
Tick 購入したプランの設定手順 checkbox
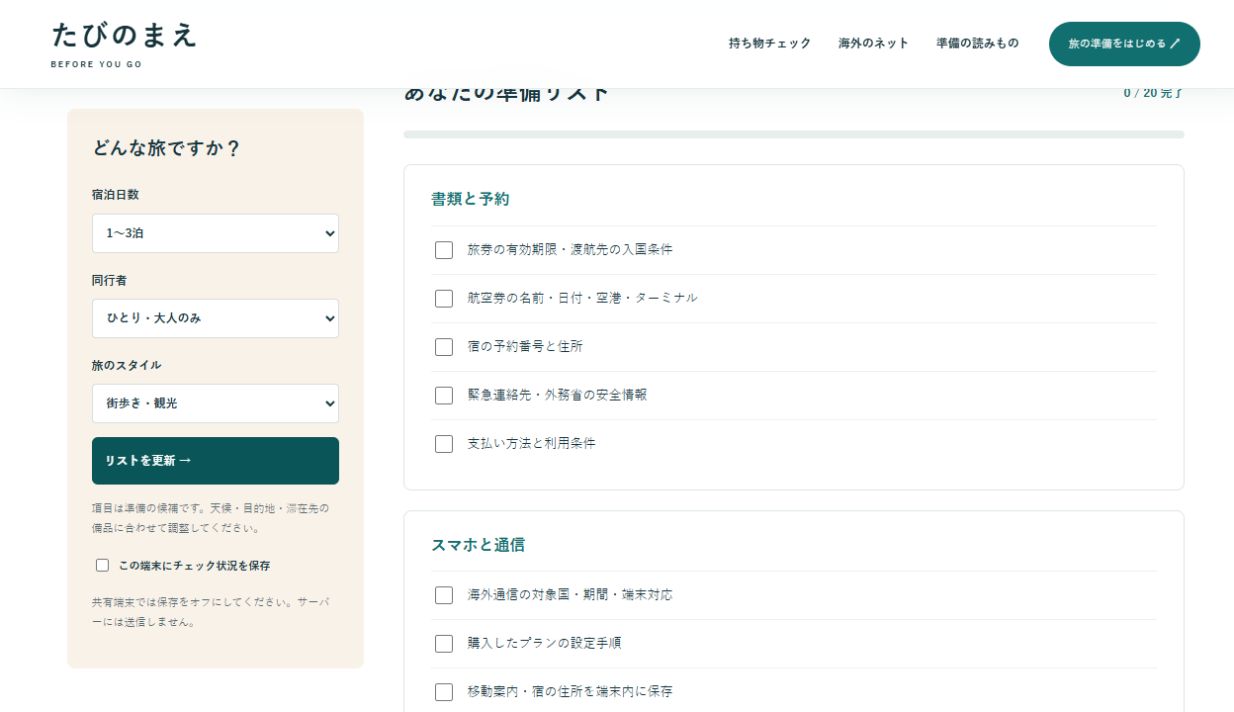coord(444,643)
